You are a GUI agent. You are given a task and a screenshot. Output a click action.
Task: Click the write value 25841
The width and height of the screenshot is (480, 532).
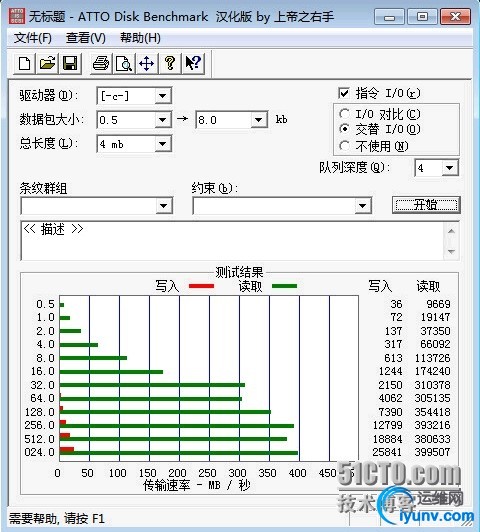[387, 452]
